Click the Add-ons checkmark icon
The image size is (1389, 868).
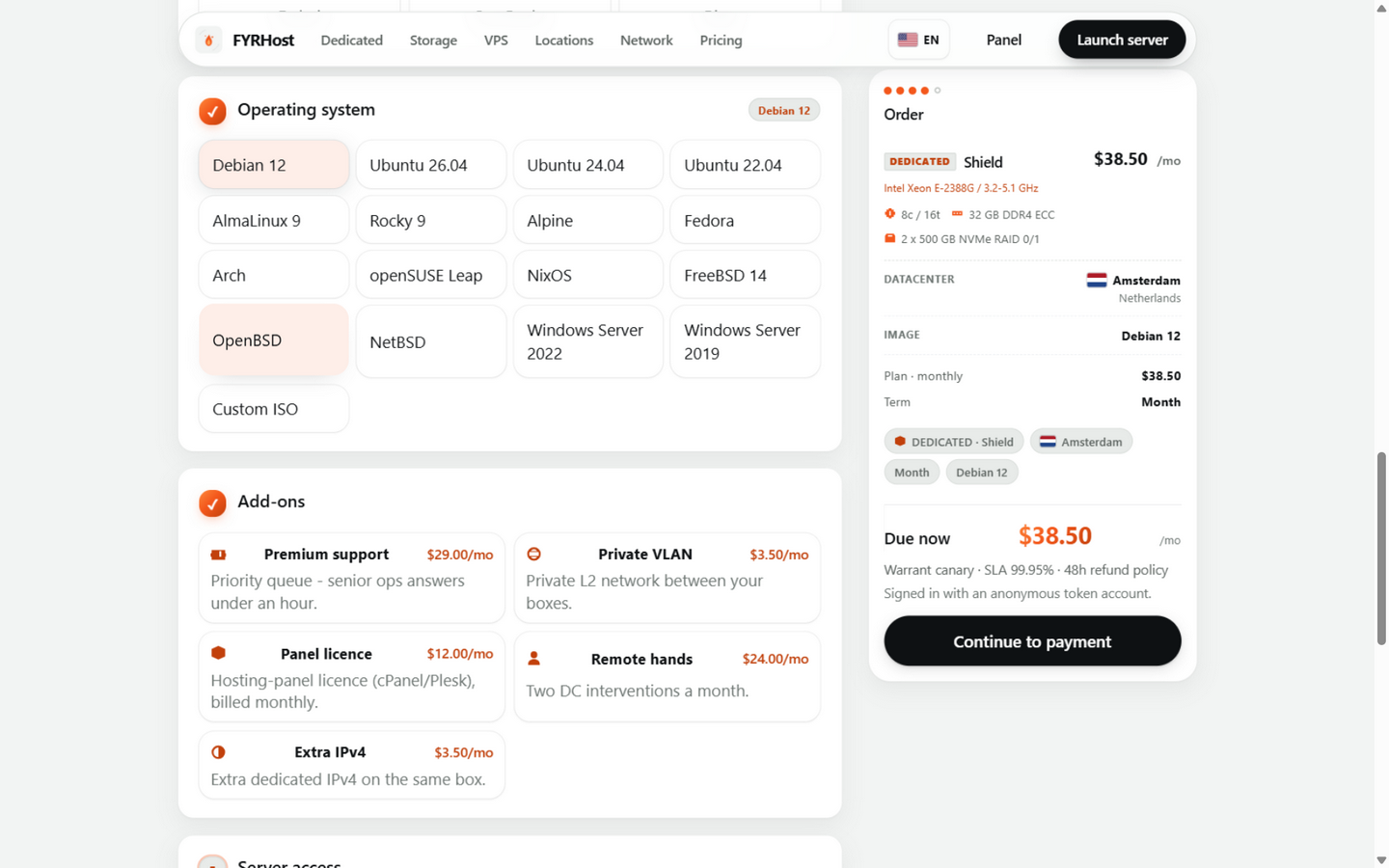(x=212, y=502)
